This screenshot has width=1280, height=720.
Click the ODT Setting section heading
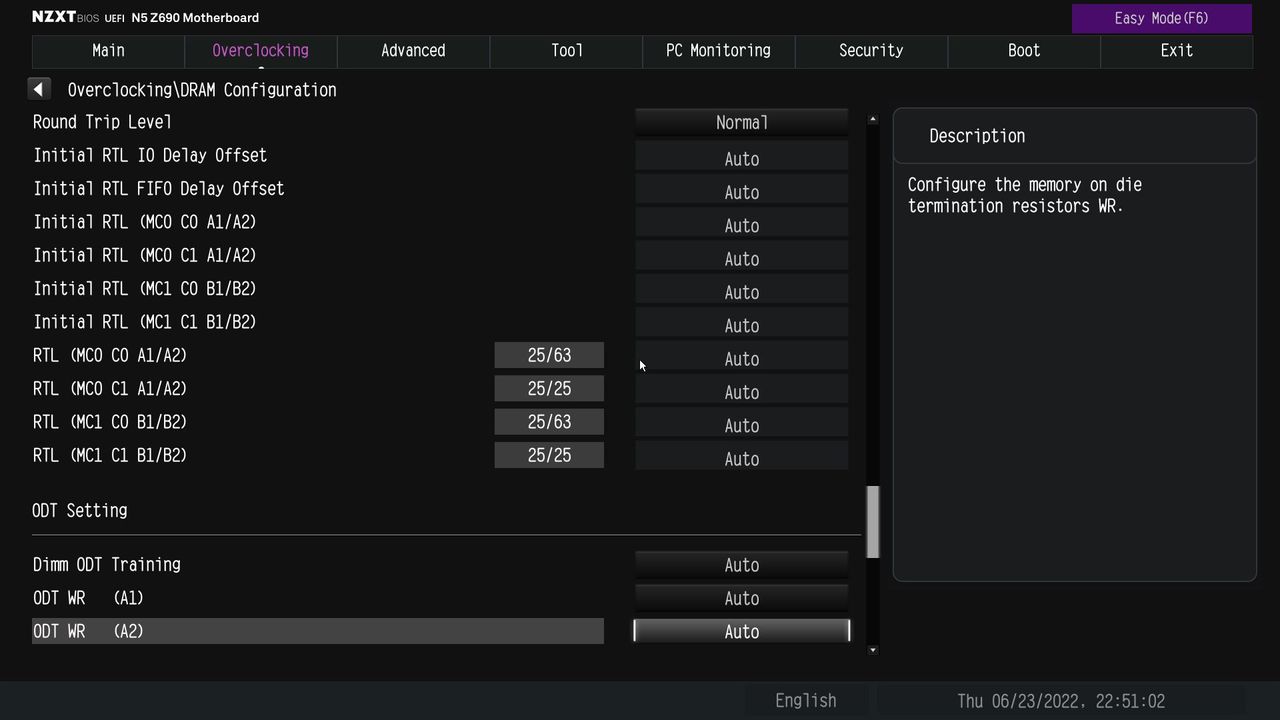80,511
